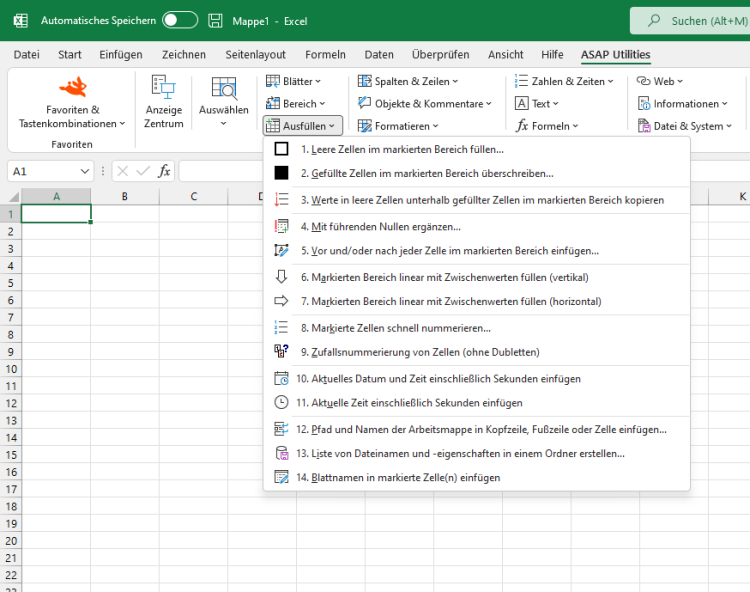
Task: Open the fx Formeln dropdown in ribbon
Action: 547,126
